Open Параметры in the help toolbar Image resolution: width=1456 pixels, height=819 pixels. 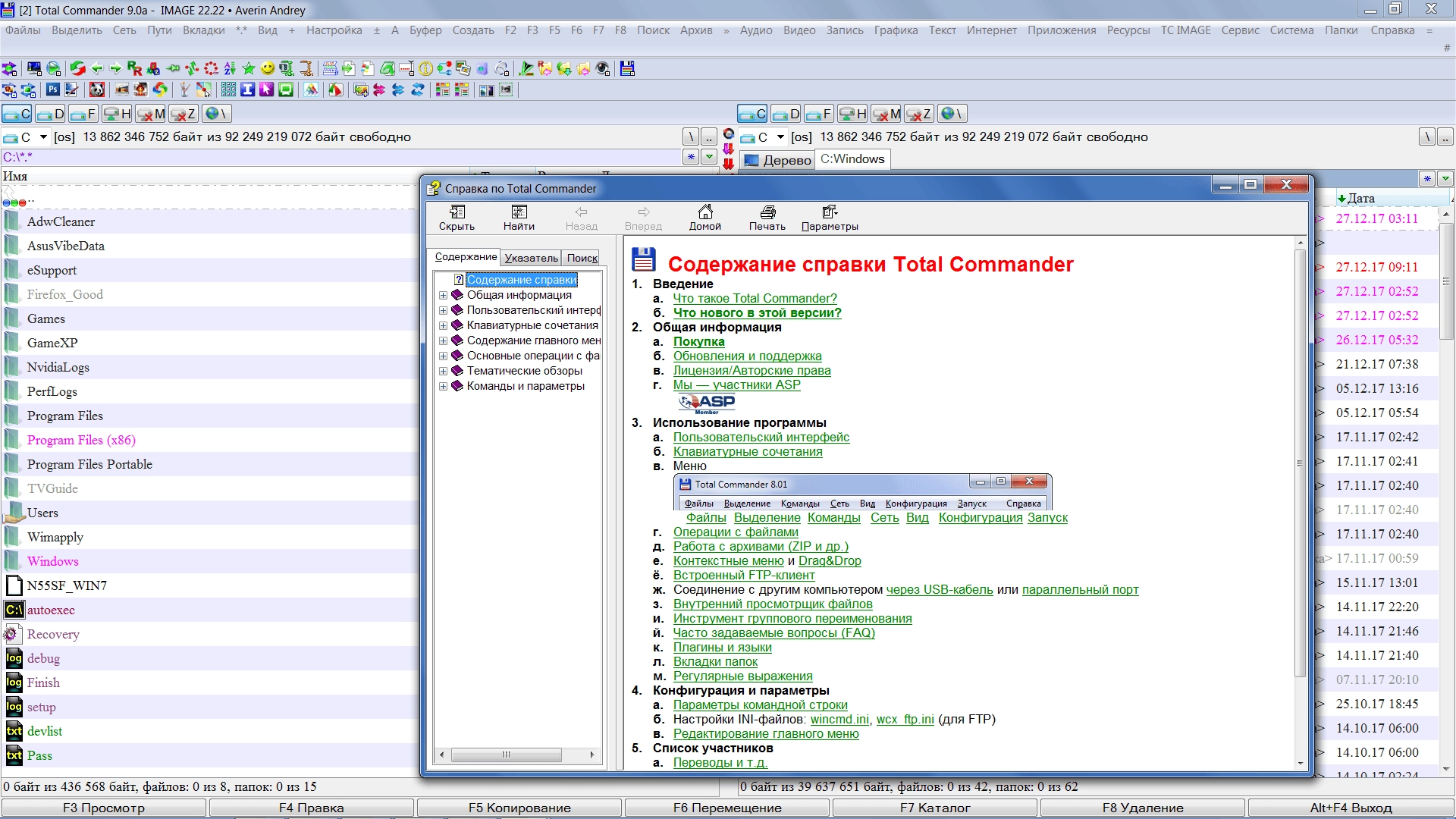(x=830, y=218)
